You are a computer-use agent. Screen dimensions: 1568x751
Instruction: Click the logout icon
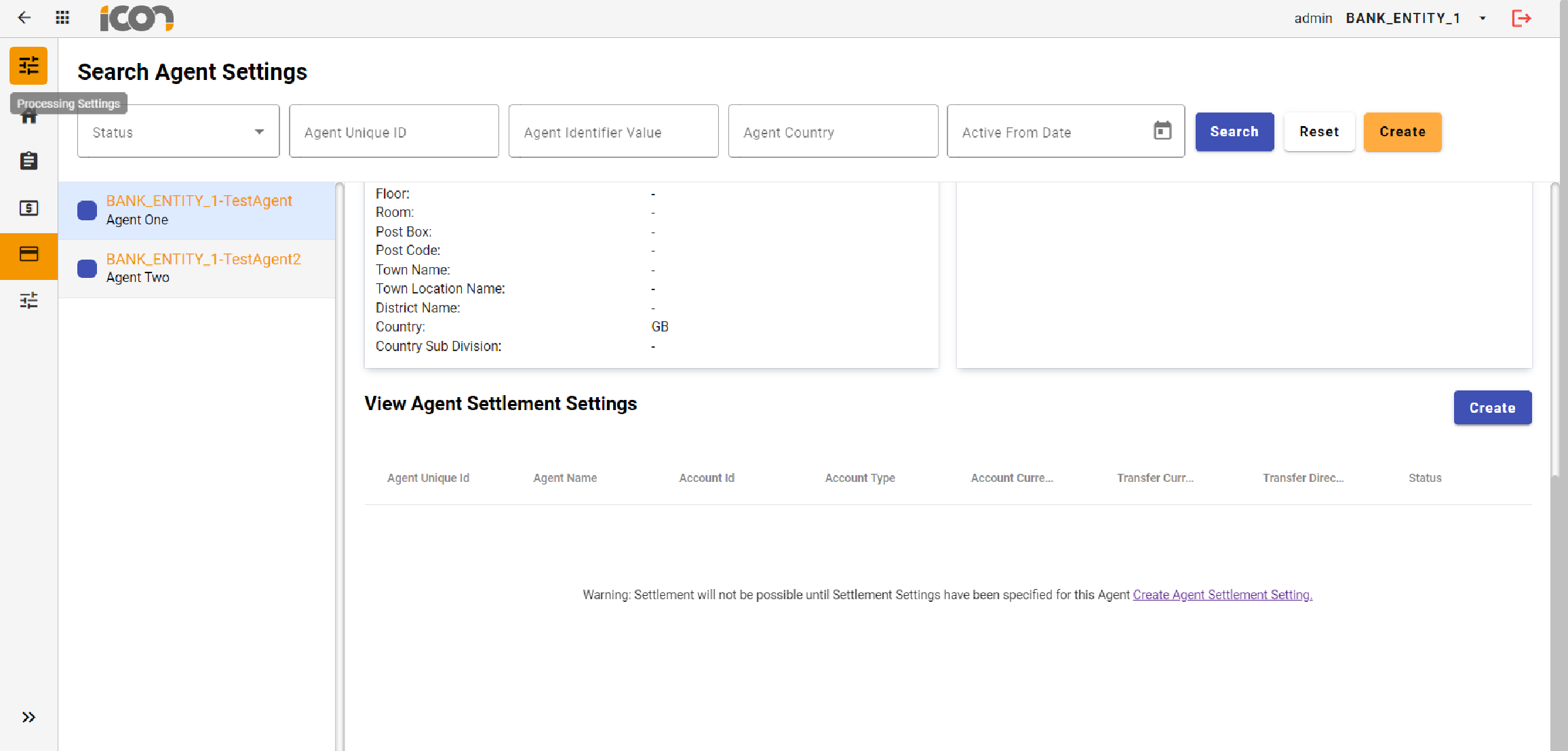tap(1521, 18)
